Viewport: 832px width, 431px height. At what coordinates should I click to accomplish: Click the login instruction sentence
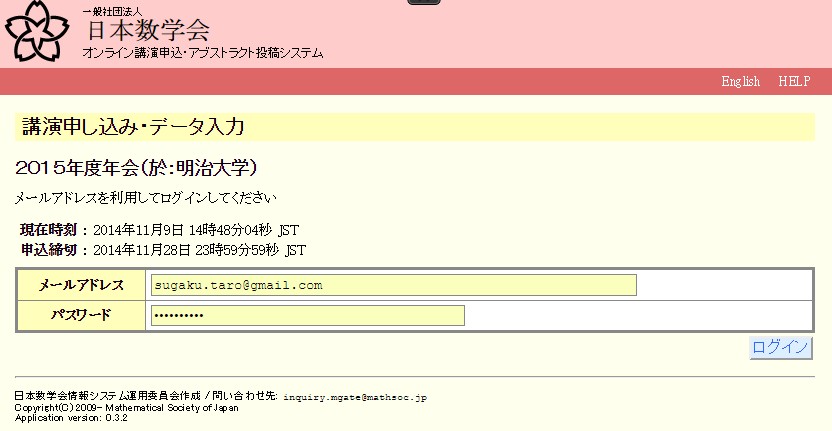(146, 198)
